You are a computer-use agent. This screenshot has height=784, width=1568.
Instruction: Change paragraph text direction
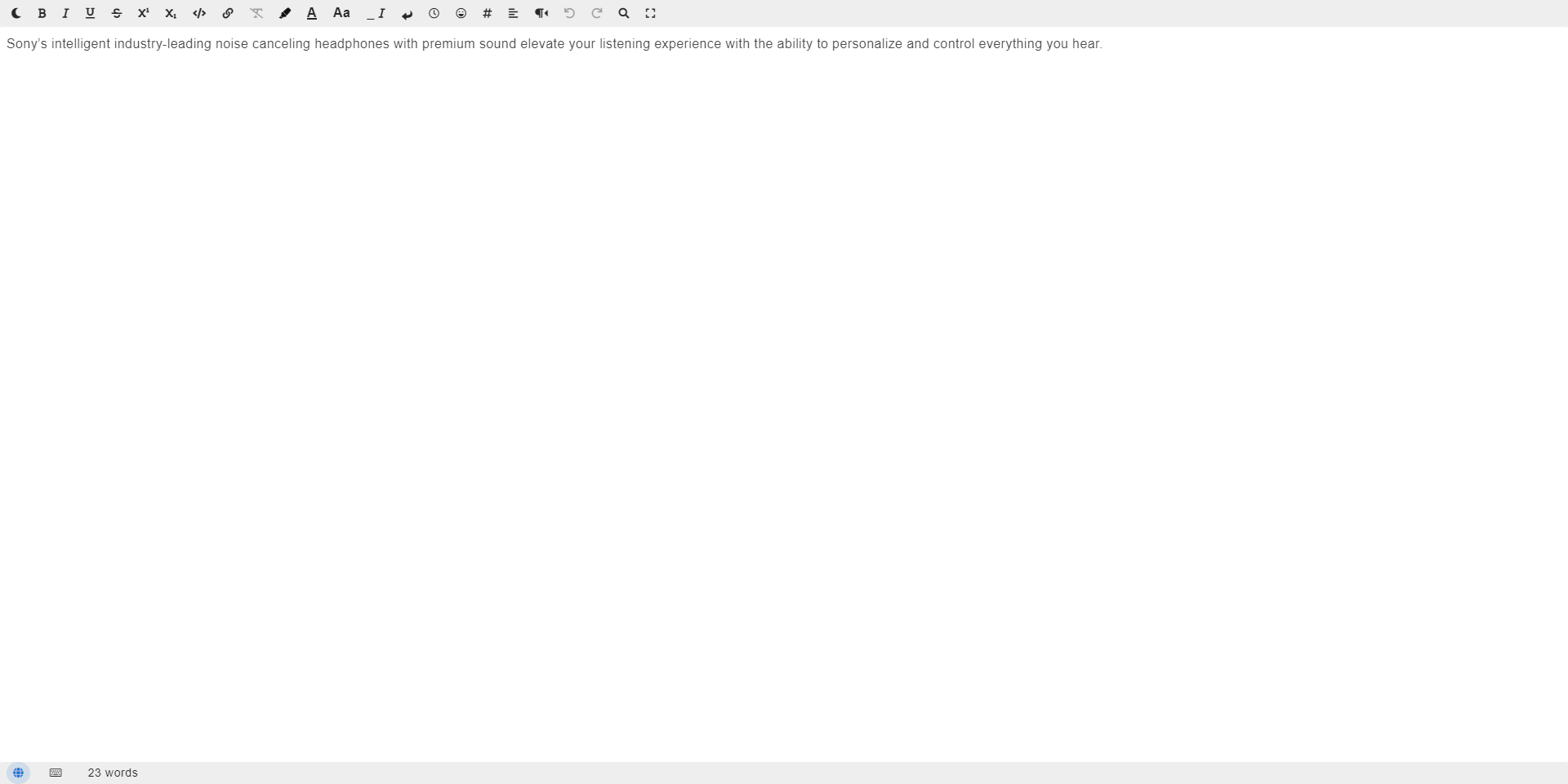[541, 13]
